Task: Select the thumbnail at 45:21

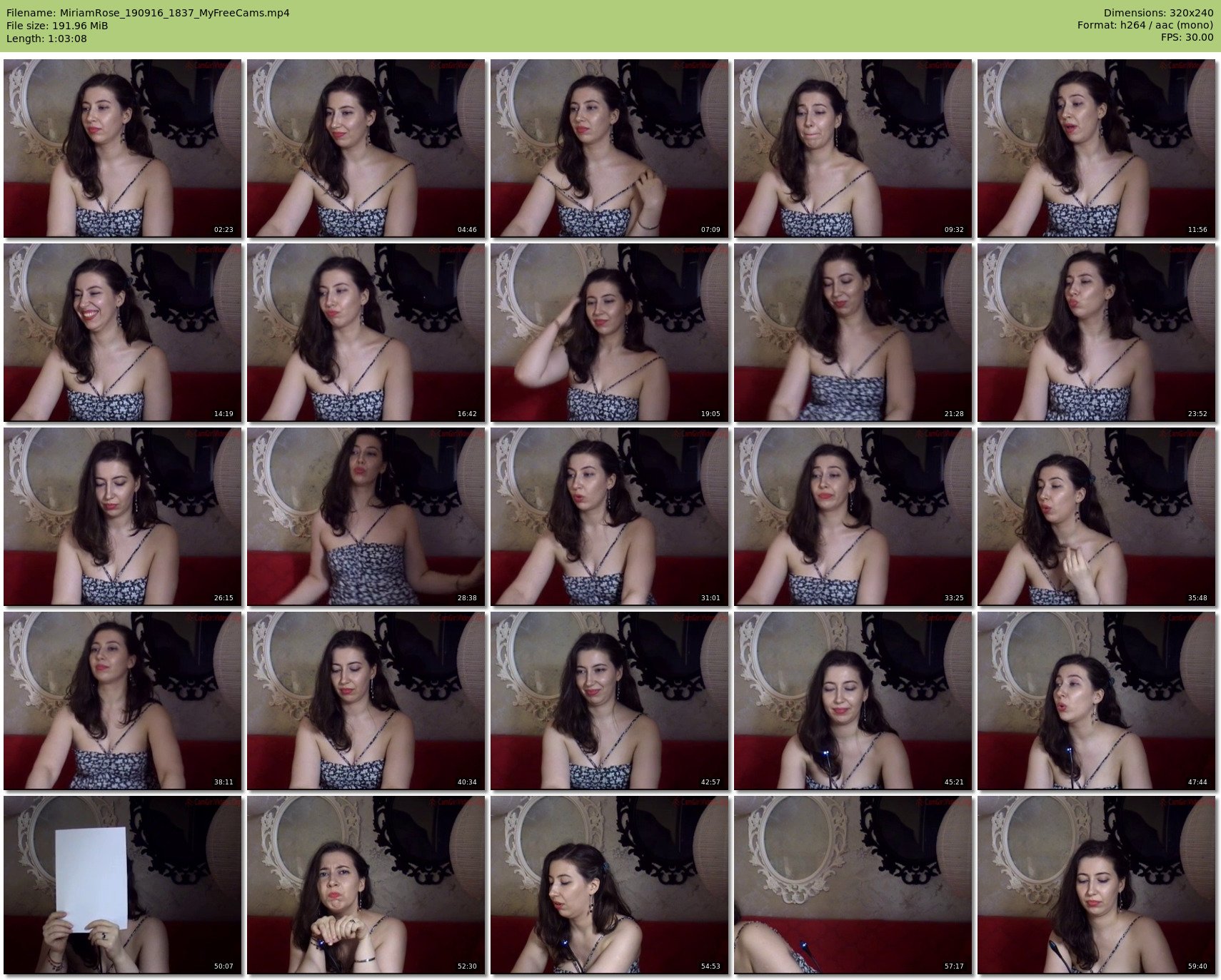Action: point(853,700)
